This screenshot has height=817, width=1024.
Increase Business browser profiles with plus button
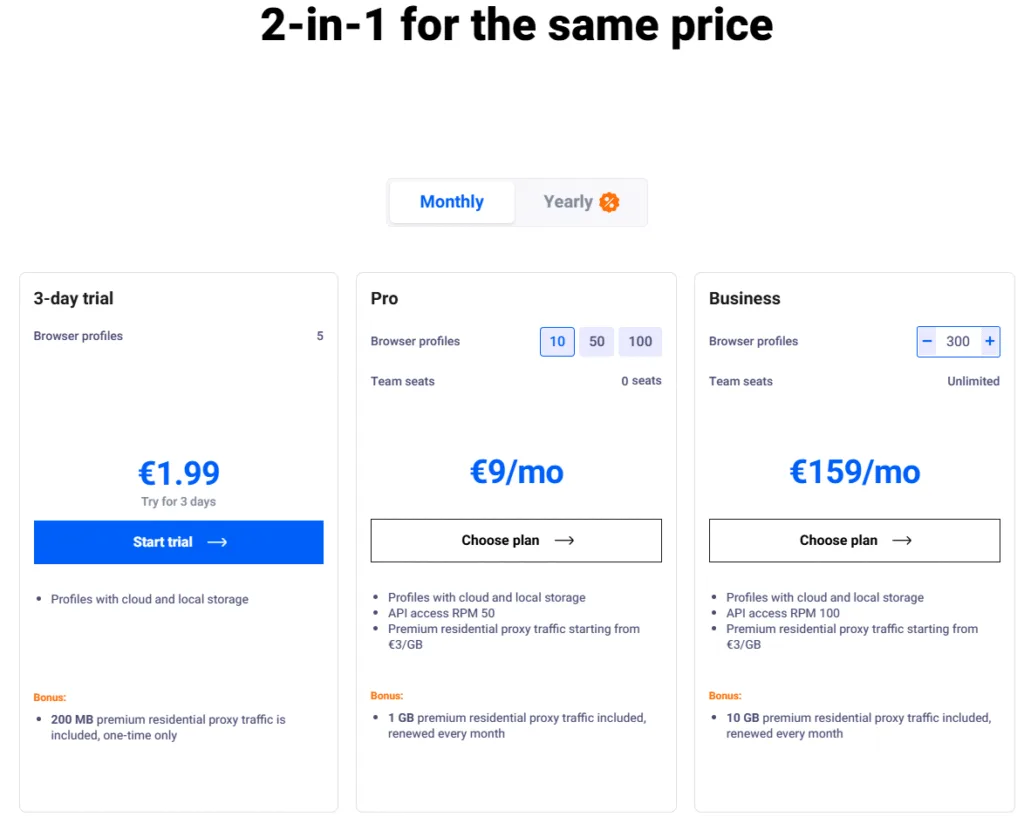[x=989, y=341]
